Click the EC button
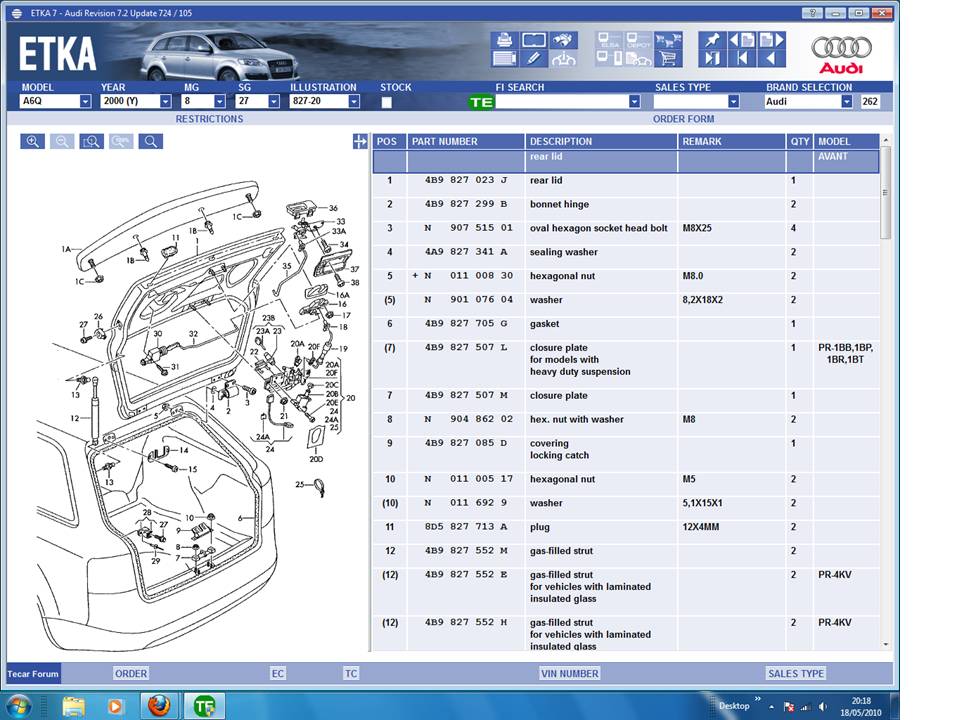960x720 pixels. (x=278, y=673)
